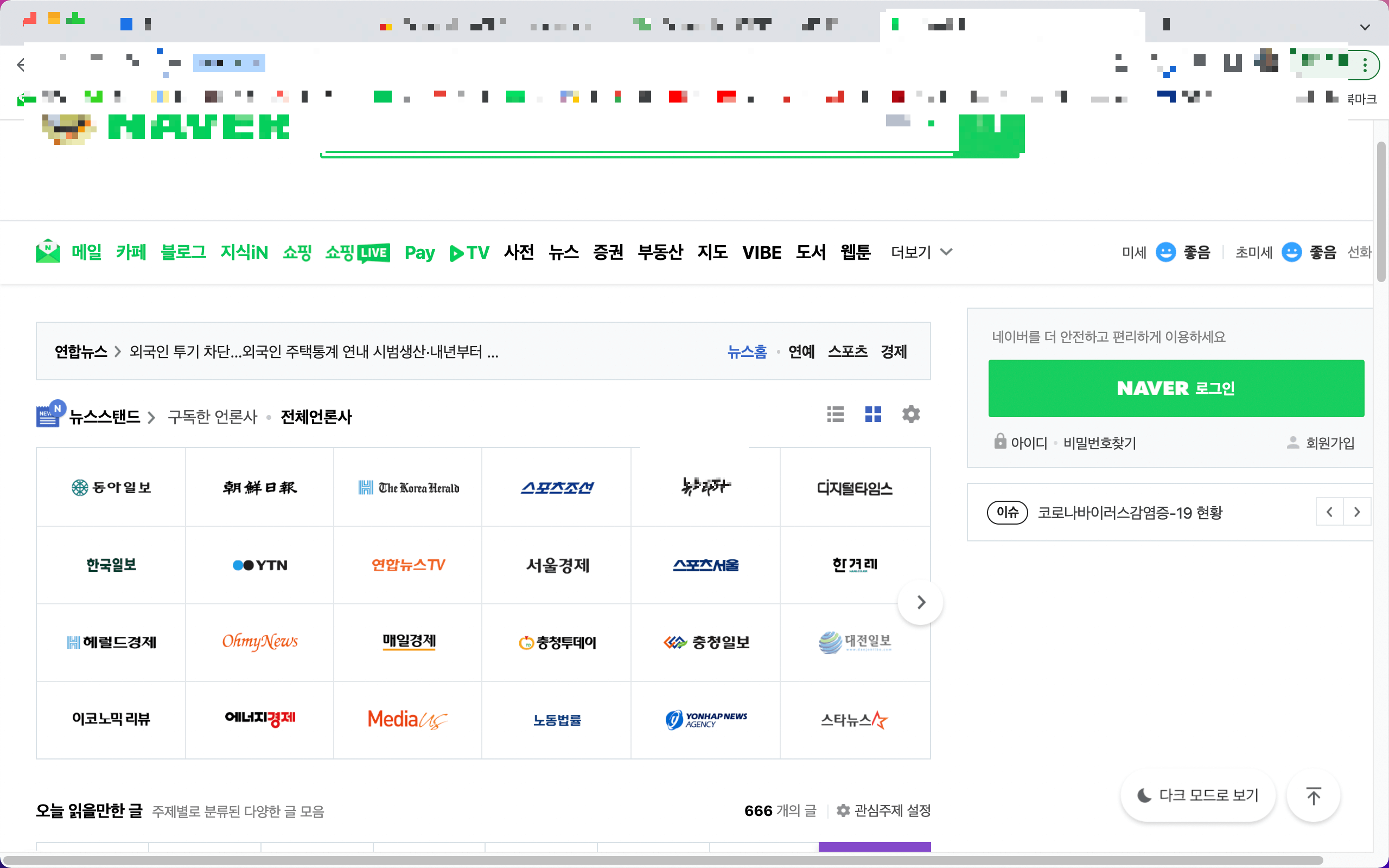The width and height of the screenshot is (1389, 868).
Task: Open the 웹툰 menu item
Action: point(855,252)
